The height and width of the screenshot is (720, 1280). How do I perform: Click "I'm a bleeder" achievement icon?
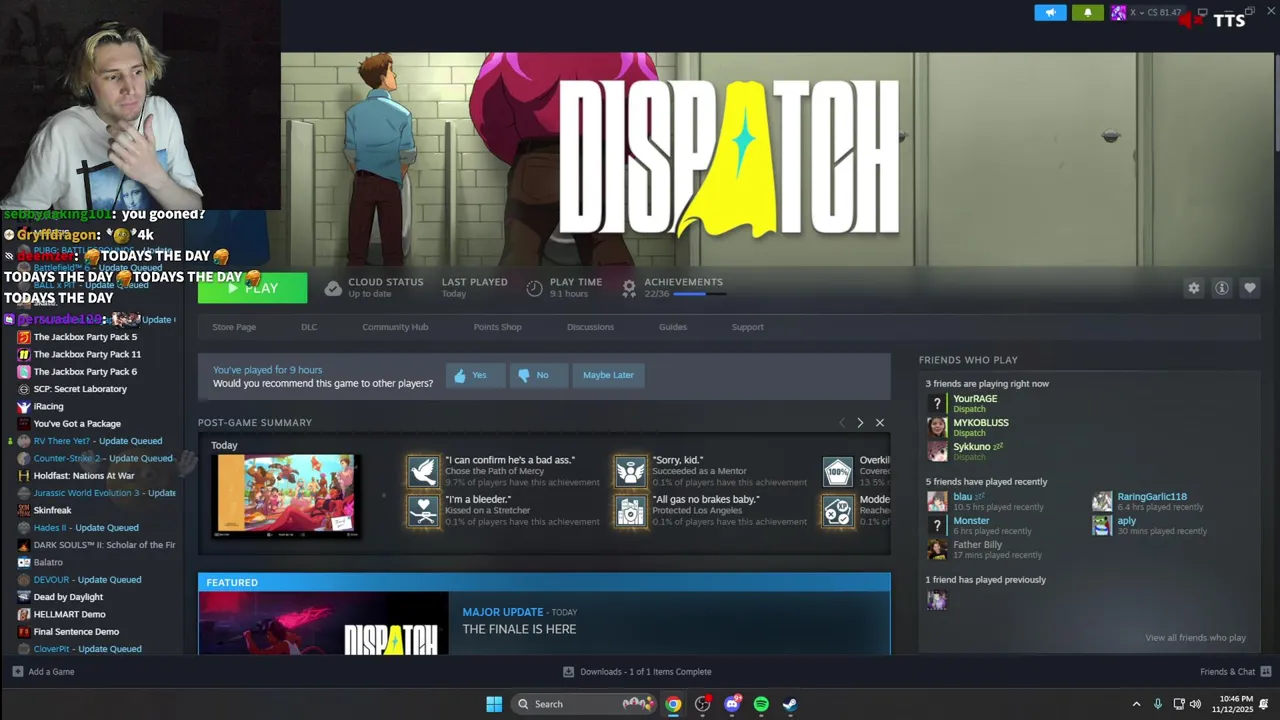(423, 511)
